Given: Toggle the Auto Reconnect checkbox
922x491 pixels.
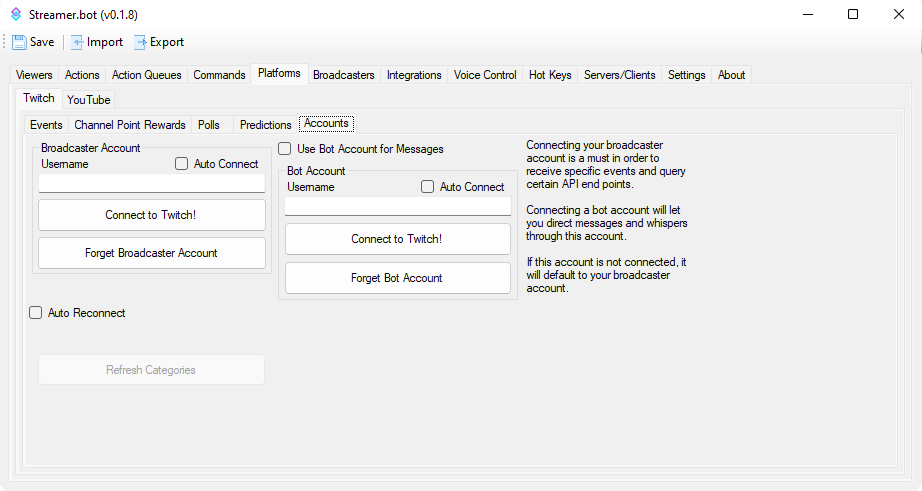Looking at the screenshot, I should pos(36,313).
